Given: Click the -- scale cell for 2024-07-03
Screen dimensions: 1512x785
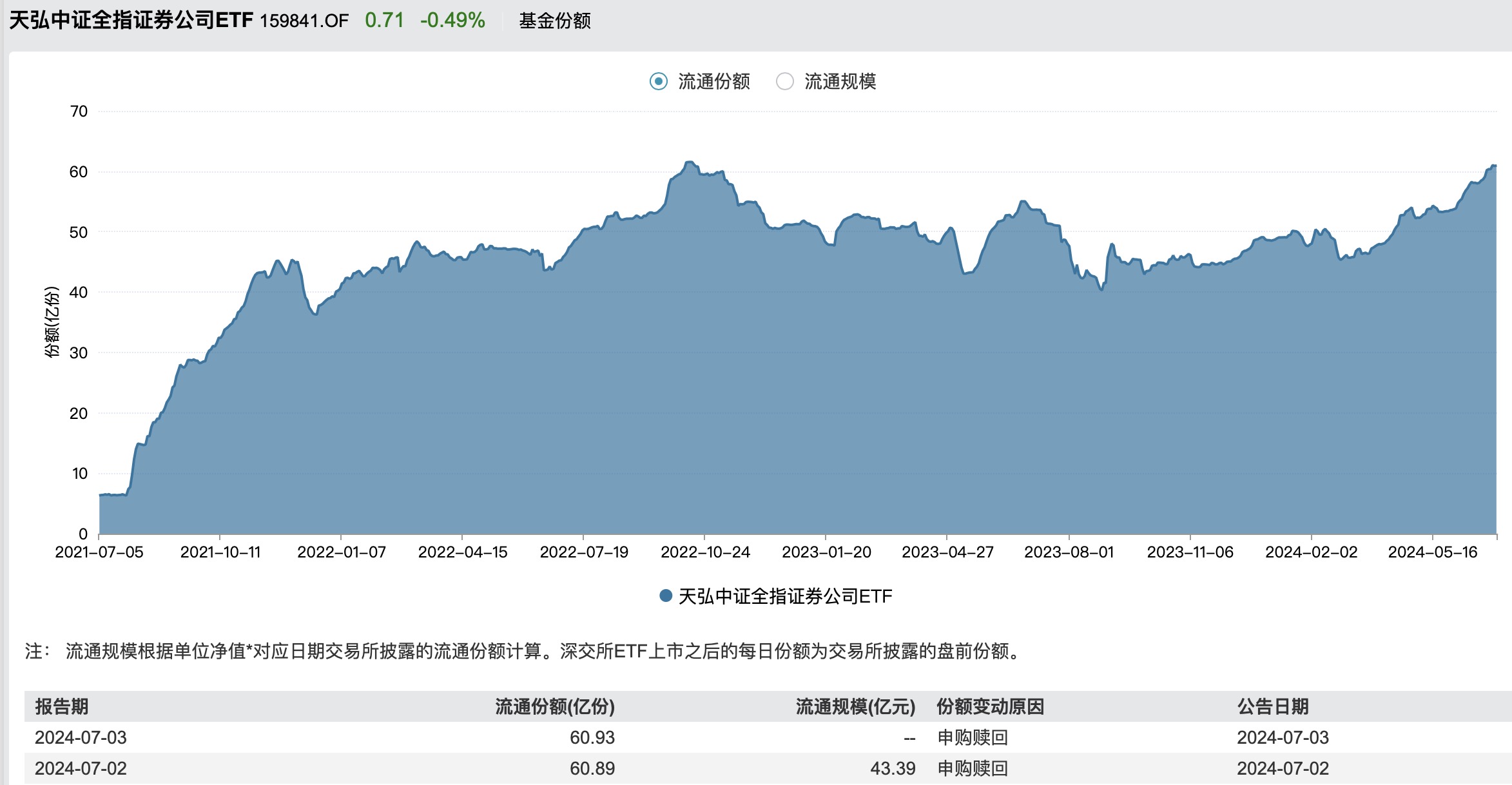Looking at the screenshot, I should (909, 738).
